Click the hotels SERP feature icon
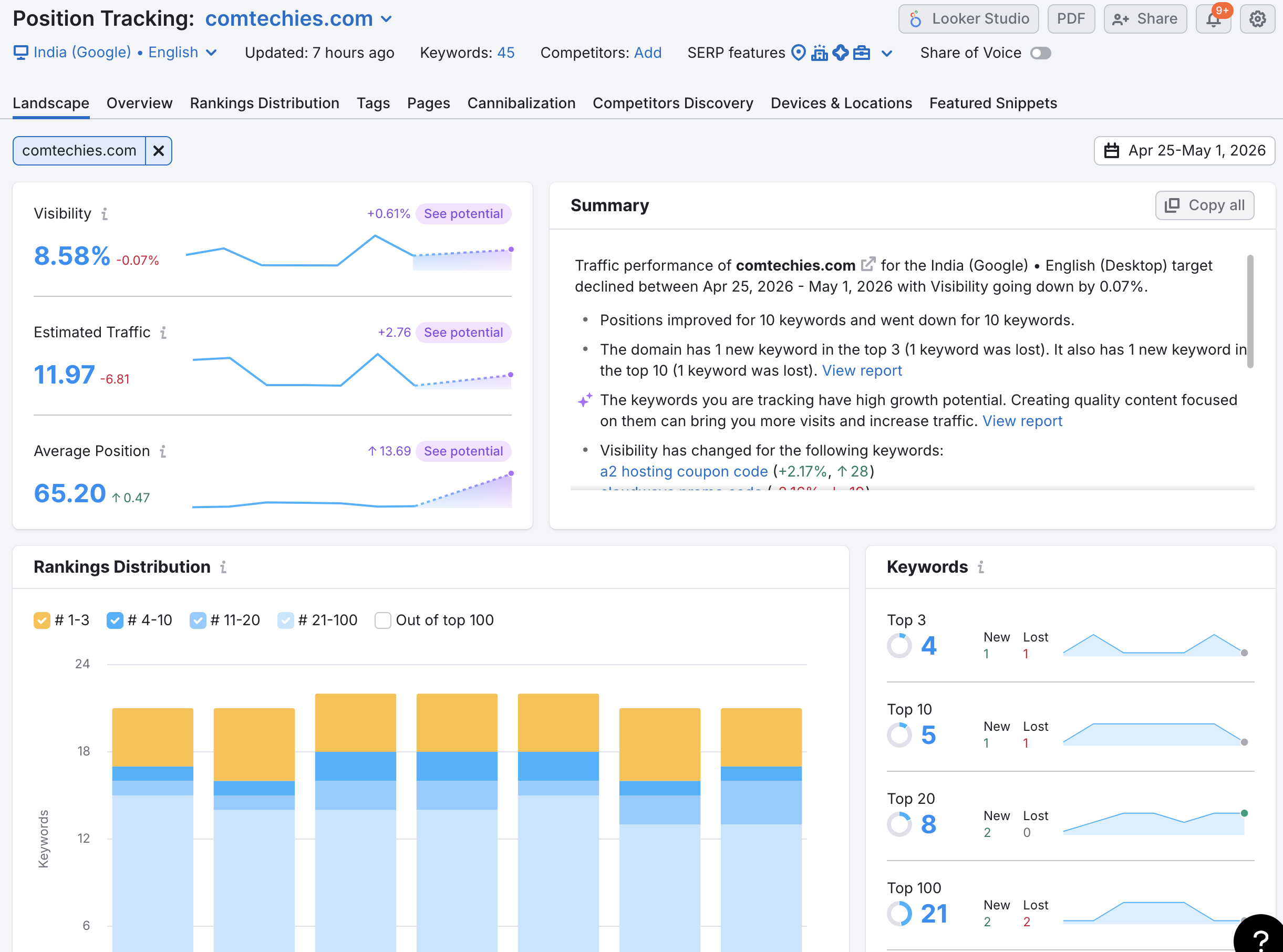The width and height of the screenshot is (1283, 952). click(x=819, y=53)
